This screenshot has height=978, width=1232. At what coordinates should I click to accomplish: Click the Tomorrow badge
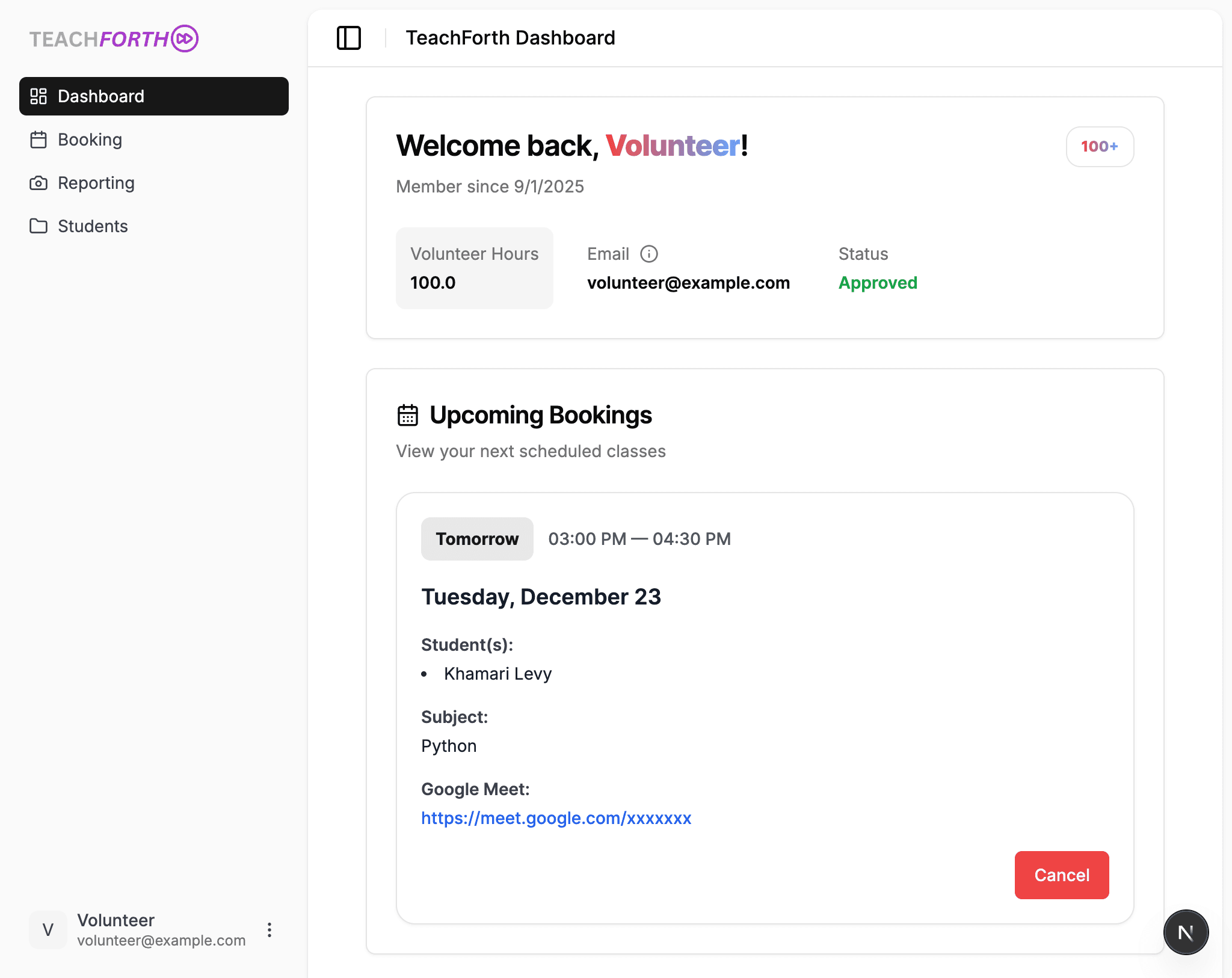(x=476, y=538)
